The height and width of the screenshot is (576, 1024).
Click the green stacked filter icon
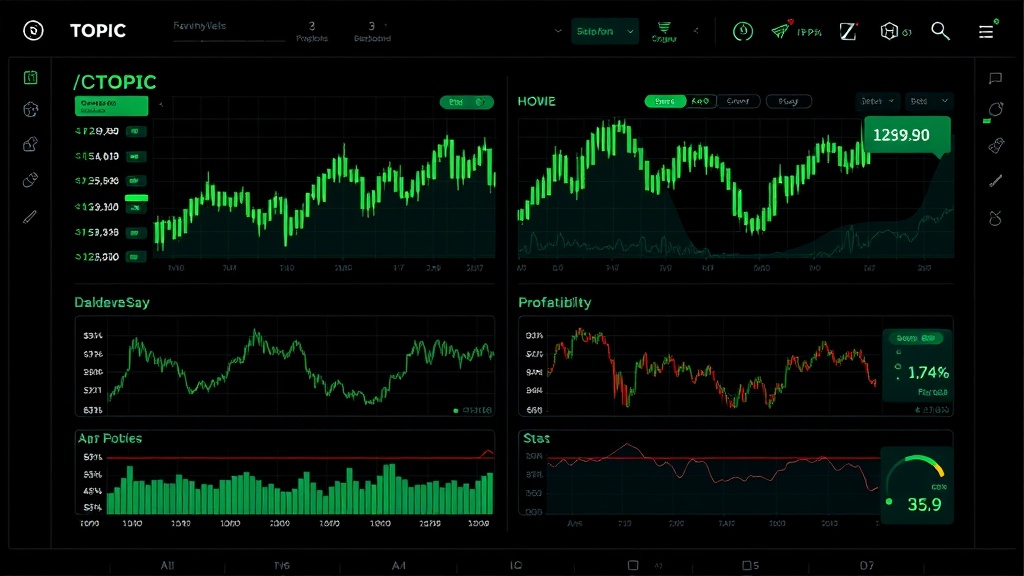point(664,27)
